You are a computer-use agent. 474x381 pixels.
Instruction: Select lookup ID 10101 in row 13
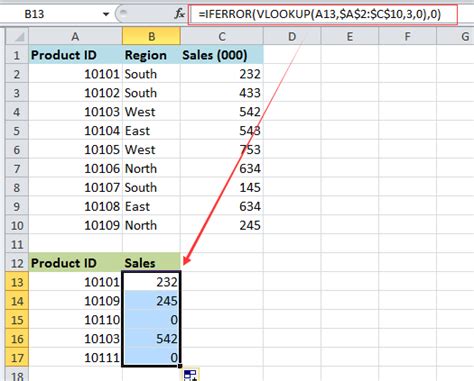point(75,282)
